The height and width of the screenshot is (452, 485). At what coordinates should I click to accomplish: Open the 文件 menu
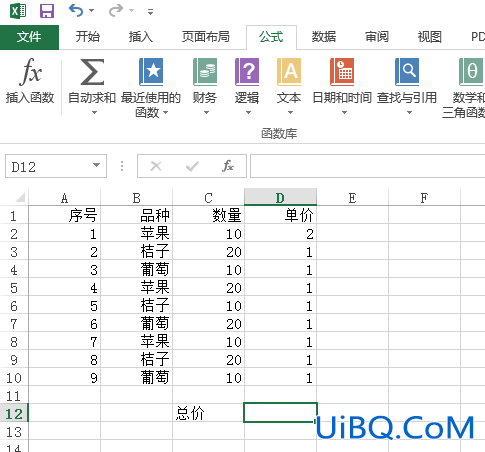point(29,37)
